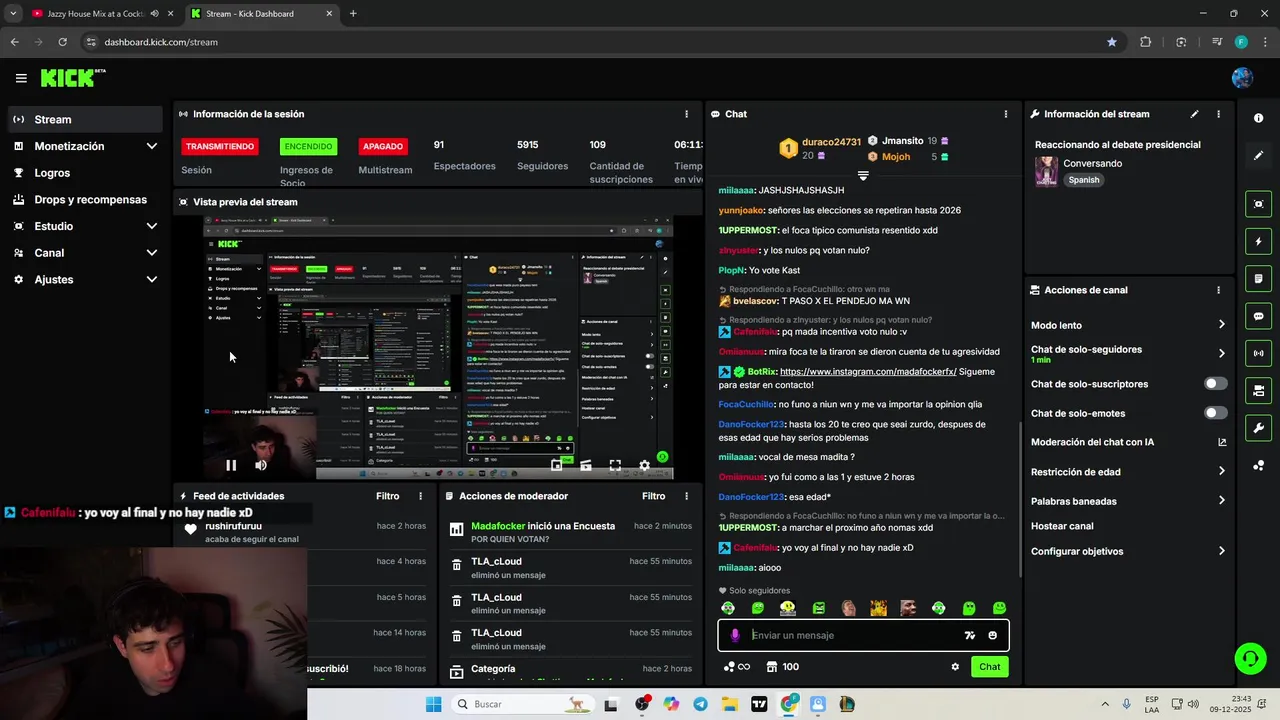Click the Spanish language tag
The height and width of the screenshot is (720, 1280).
coord(1083,180)
